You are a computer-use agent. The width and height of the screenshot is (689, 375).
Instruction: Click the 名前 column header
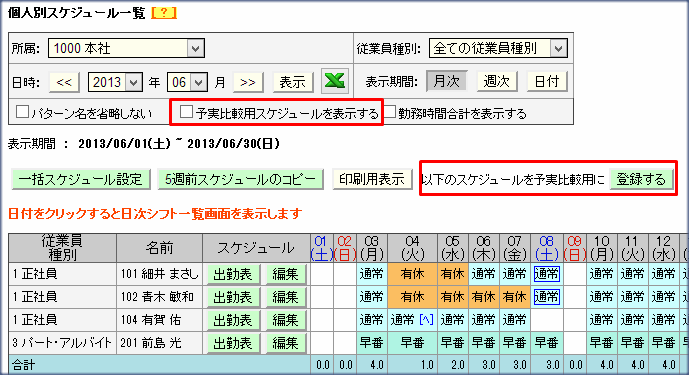[160, 248]
